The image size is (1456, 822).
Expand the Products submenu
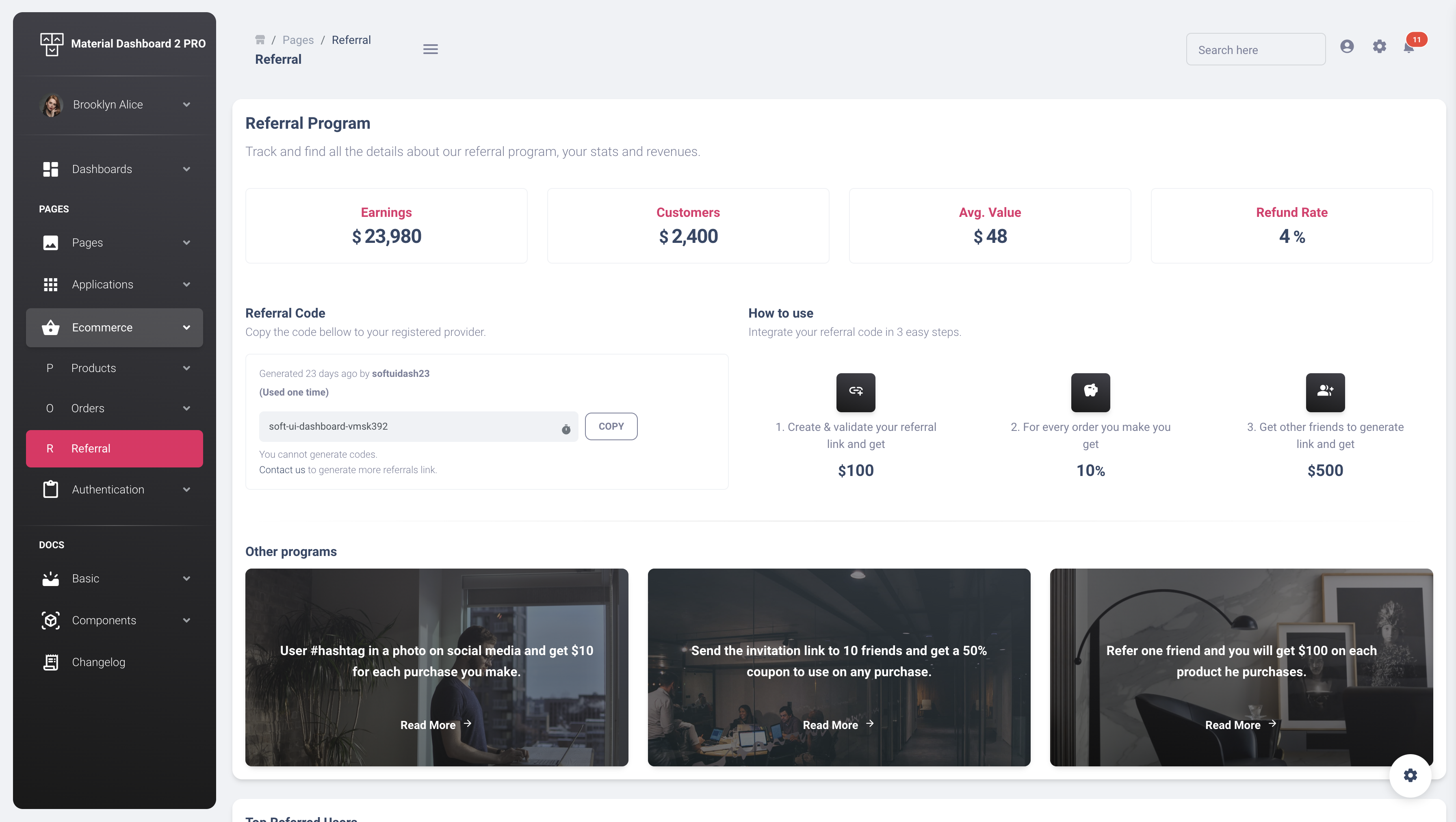coord(114,368)
